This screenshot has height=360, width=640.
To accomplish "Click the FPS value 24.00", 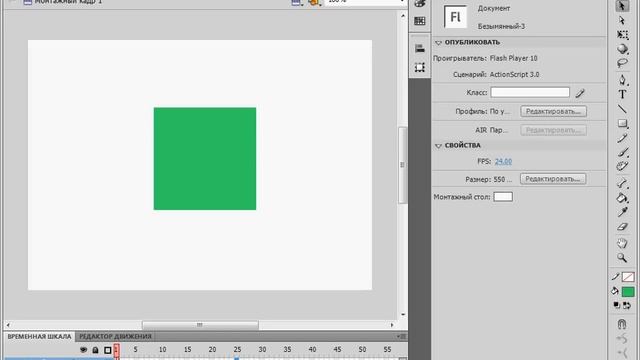I will point(503,161).
